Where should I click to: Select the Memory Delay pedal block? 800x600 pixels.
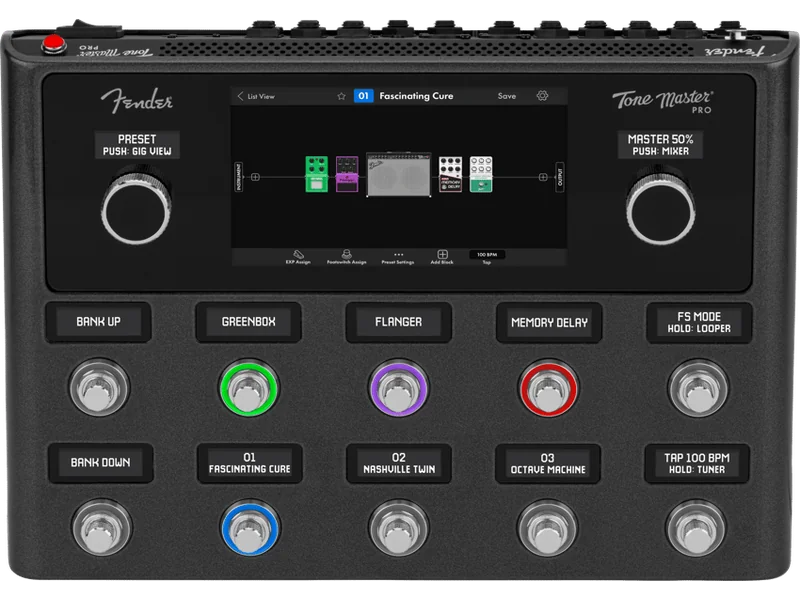point(451,174)
